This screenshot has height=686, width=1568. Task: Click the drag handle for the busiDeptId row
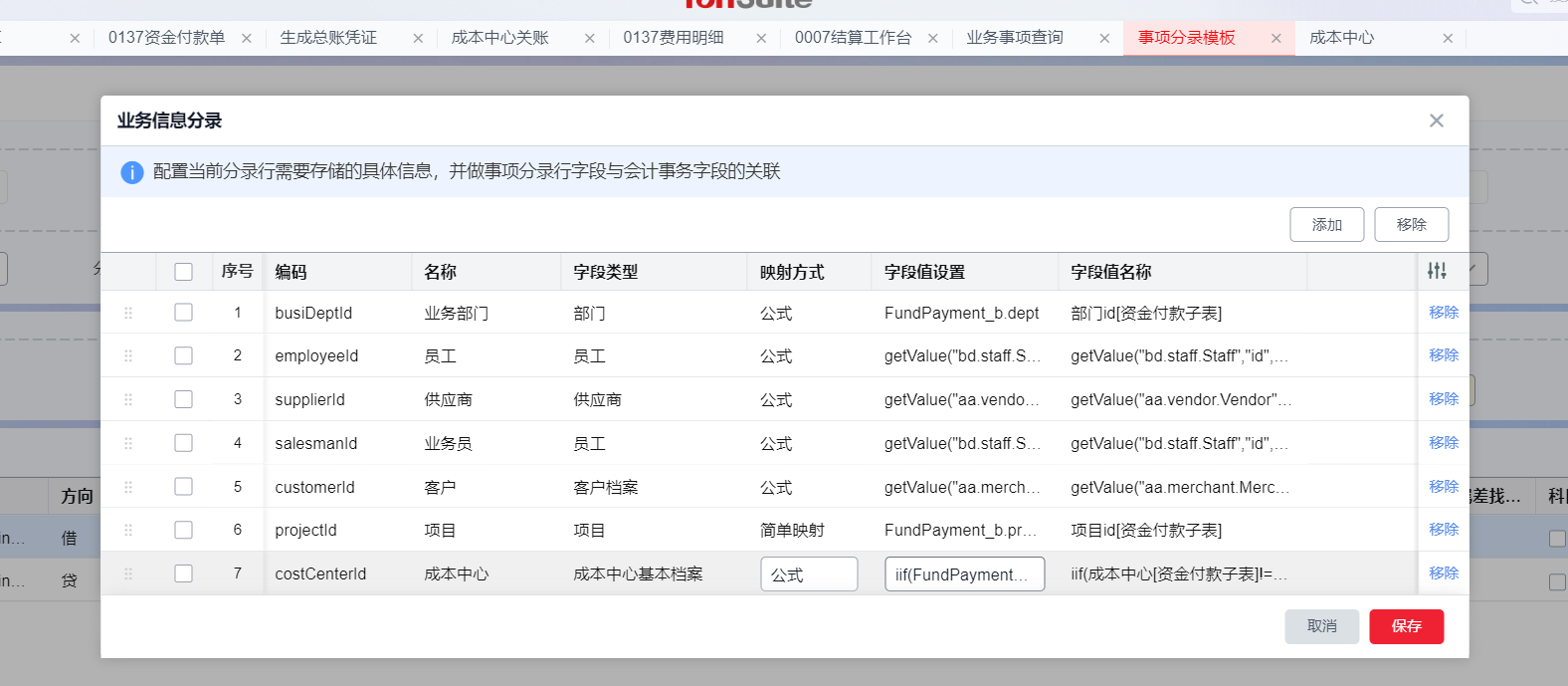(128, 313)
